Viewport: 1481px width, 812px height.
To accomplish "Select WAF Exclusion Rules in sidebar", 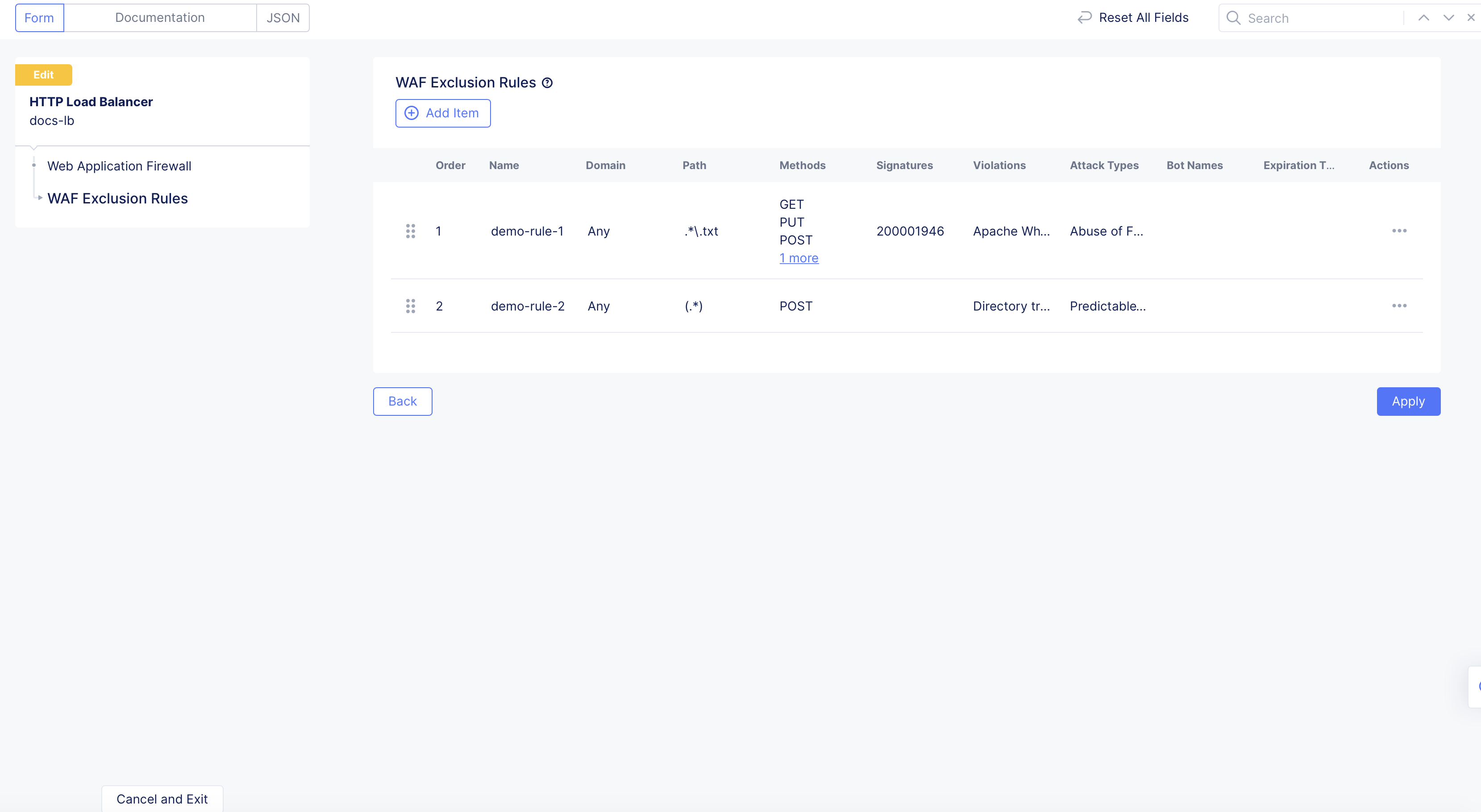I will (x=117, y=198).
